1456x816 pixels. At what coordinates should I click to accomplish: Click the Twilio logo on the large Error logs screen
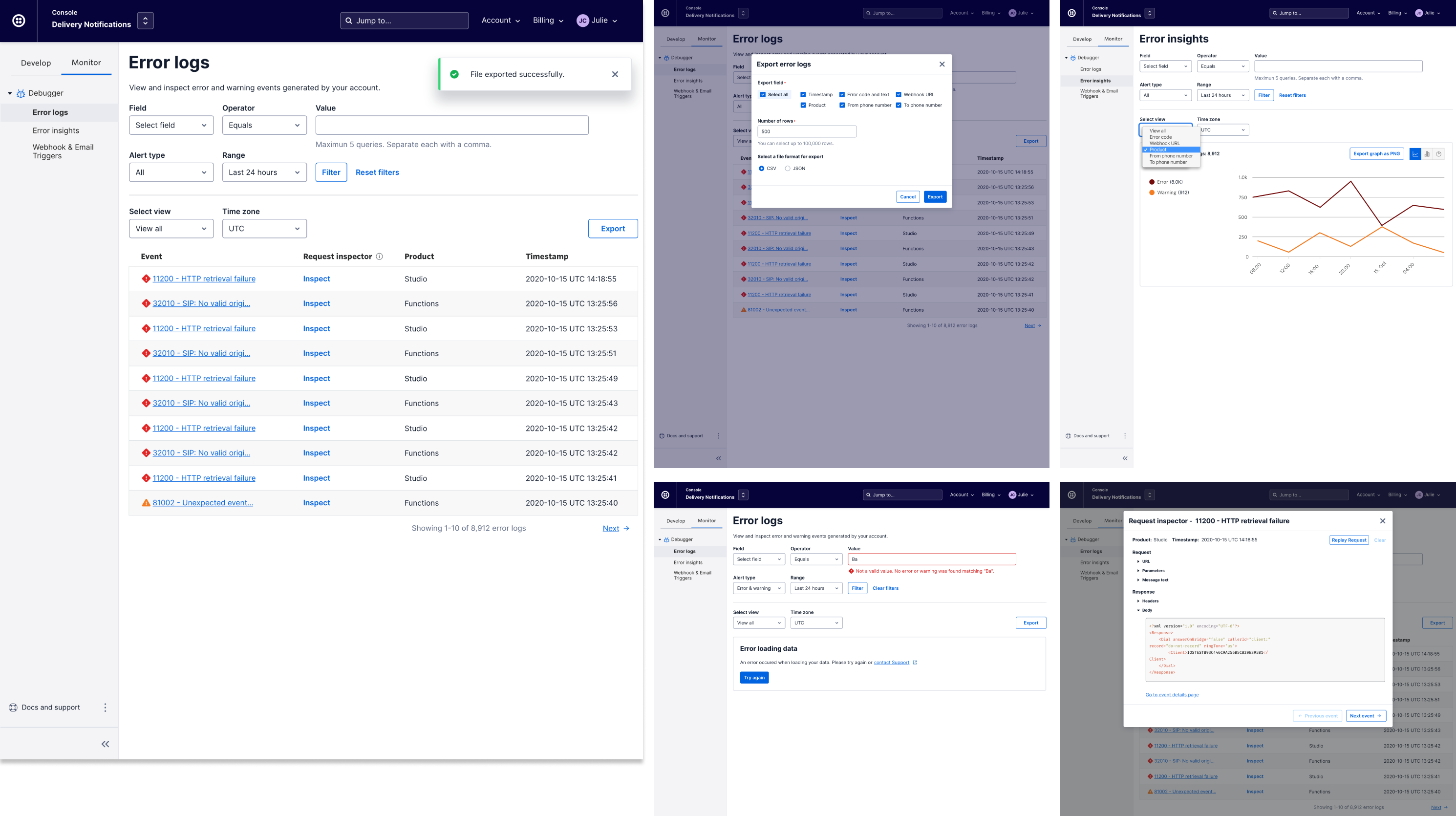(x=19, y=21)
